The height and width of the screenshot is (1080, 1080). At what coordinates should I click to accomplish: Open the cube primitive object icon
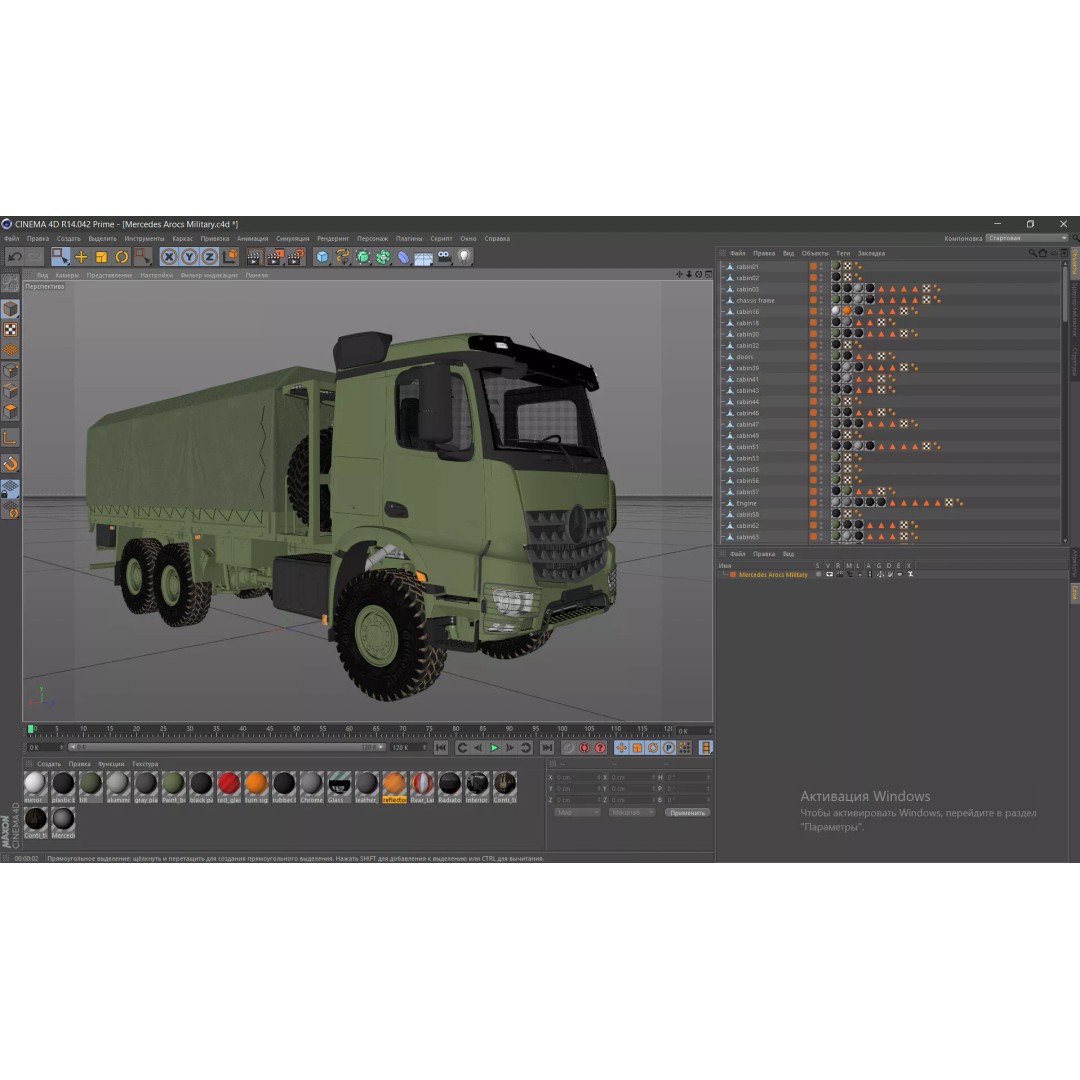322,257
